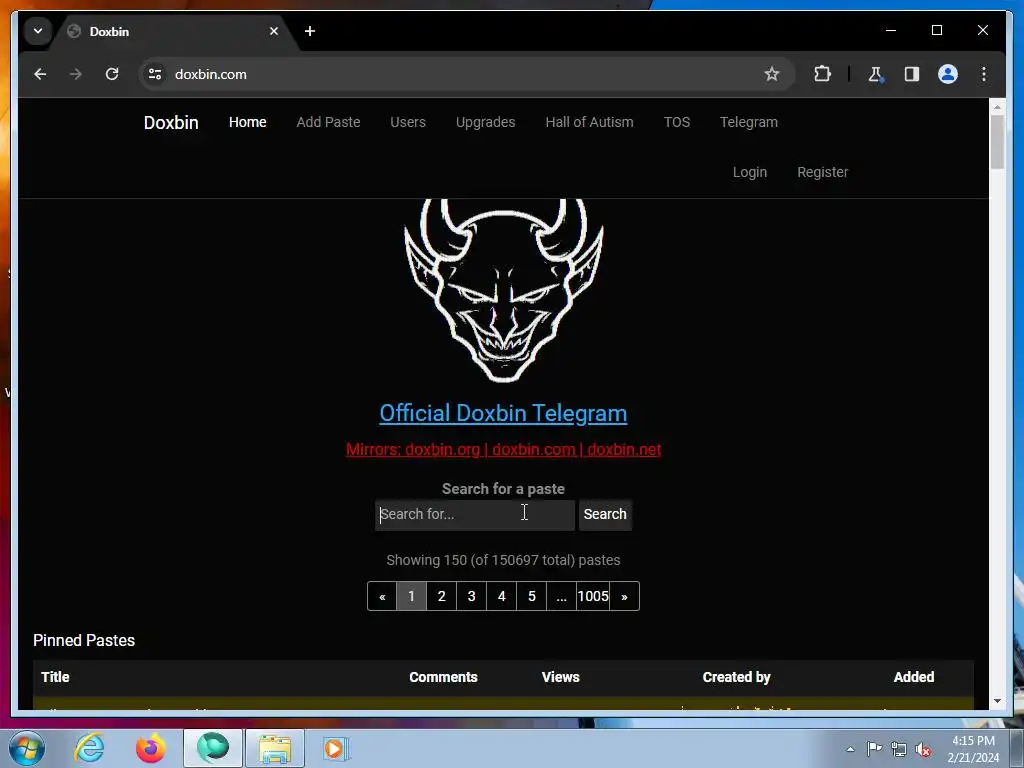
Task: Bookmark this page with star icon
Action: coord(772,74)
